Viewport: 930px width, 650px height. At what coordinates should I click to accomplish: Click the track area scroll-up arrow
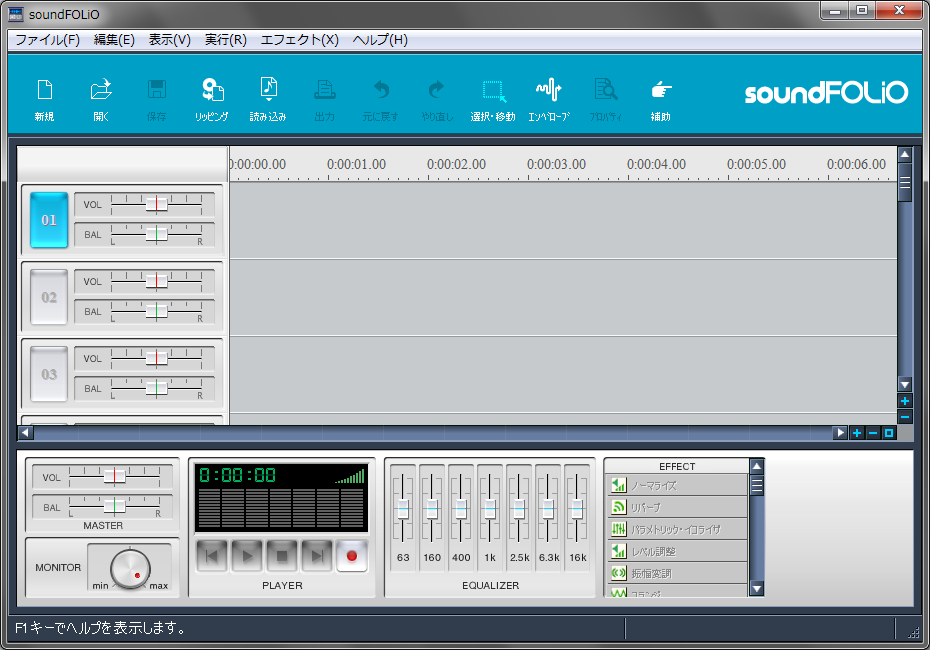click(x=904, y=155)
